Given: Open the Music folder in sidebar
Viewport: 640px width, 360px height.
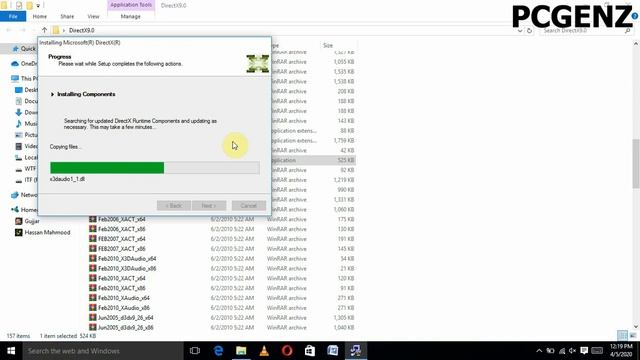Looking at the screenshot, I should [x=27, y=124].
